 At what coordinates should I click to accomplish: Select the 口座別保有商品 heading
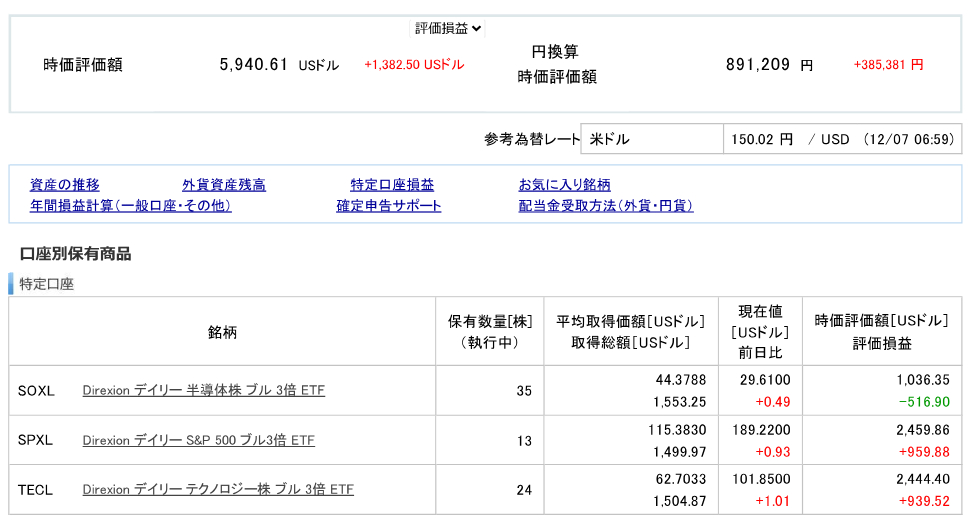[75, 254]
